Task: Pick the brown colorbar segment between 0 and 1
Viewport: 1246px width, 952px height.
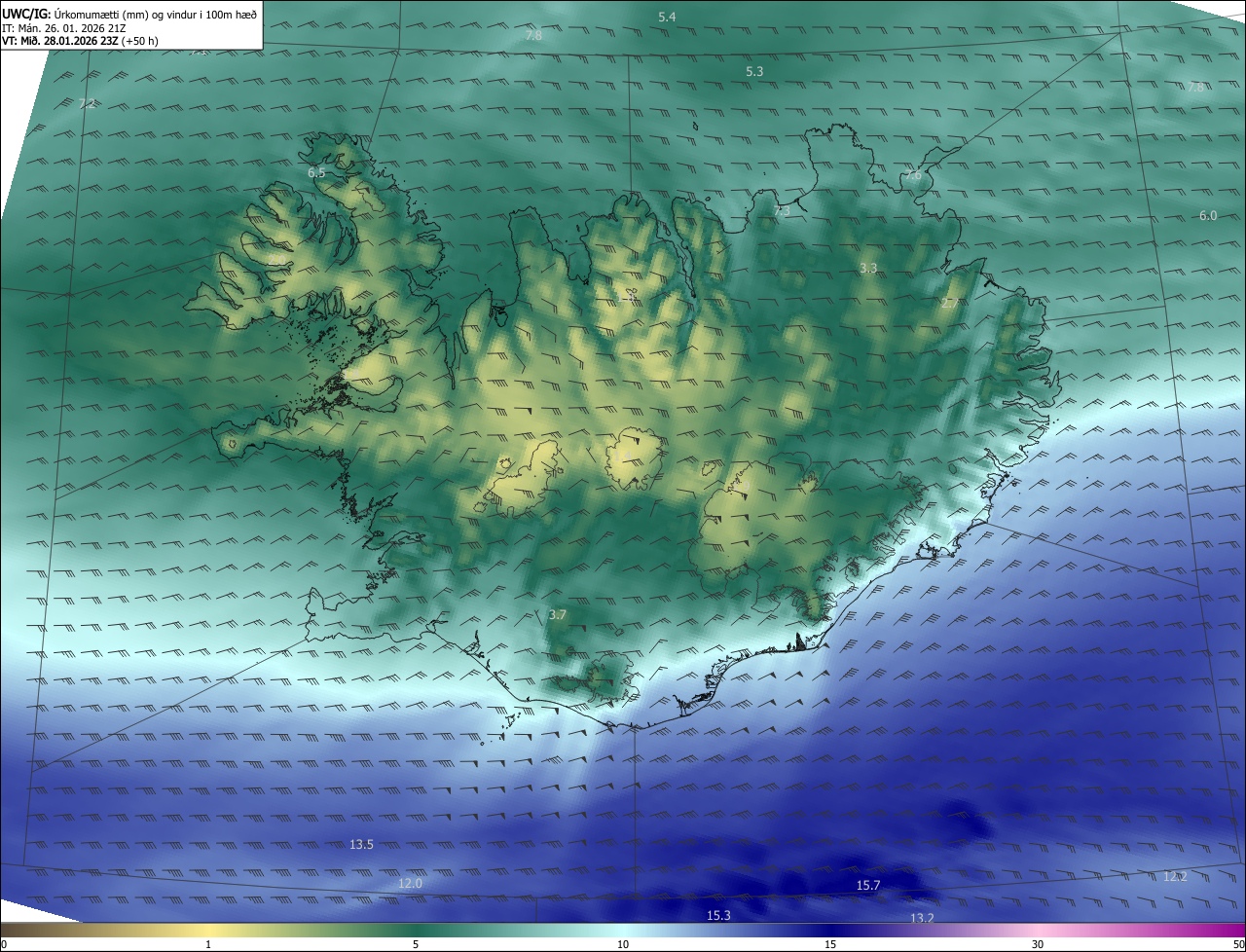Action: click(104, 931)
